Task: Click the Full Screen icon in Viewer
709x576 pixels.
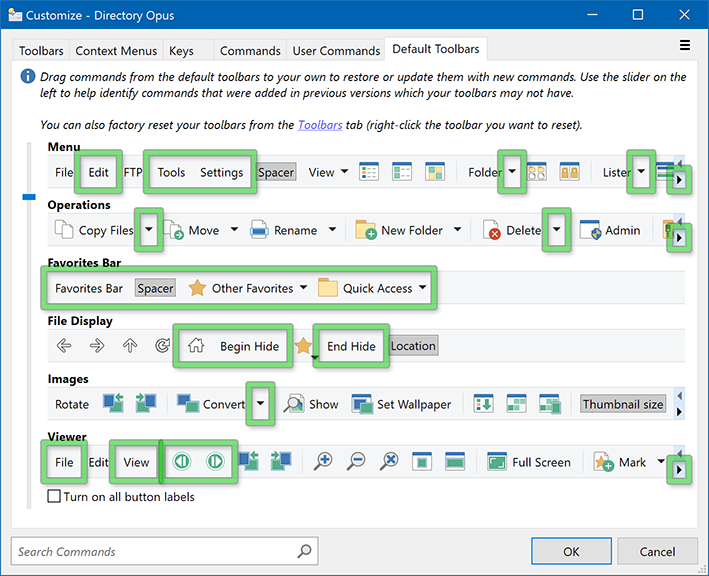Action: [x=497, y=462]
